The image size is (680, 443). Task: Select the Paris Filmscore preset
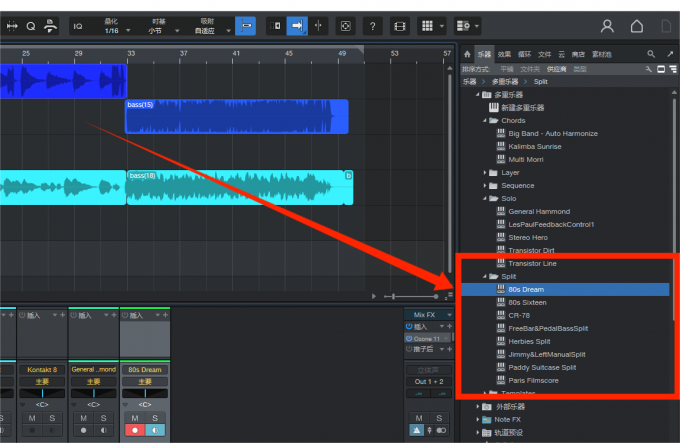pyautogui.click(x=533, y=380)
